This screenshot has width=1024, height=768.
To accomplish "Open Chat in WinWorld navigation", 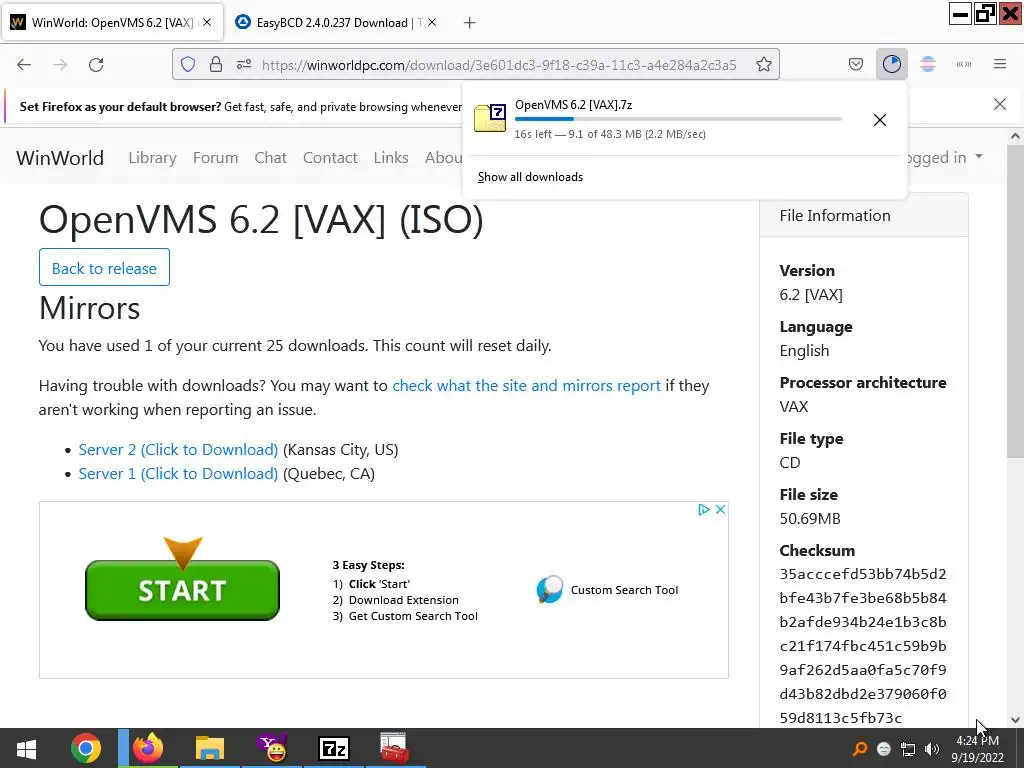I will point(270,158).
